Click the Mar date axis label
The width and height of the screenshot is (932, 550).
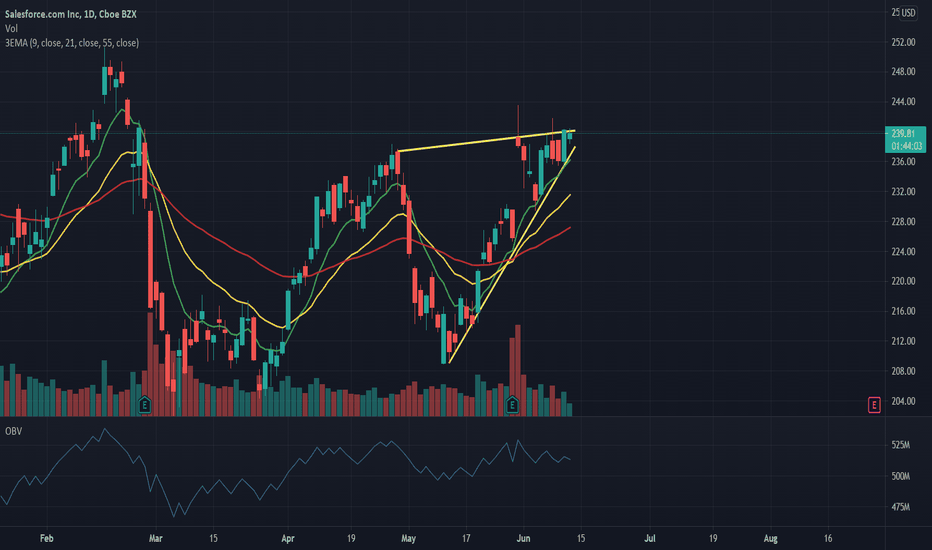[155, 539]
